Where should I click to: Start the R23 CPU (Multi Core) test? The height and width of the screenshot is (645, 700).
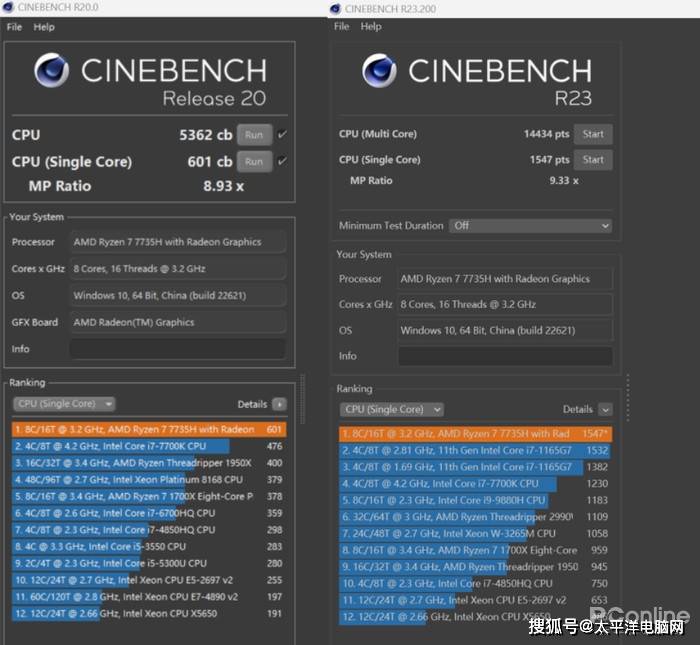coord(593,134)
